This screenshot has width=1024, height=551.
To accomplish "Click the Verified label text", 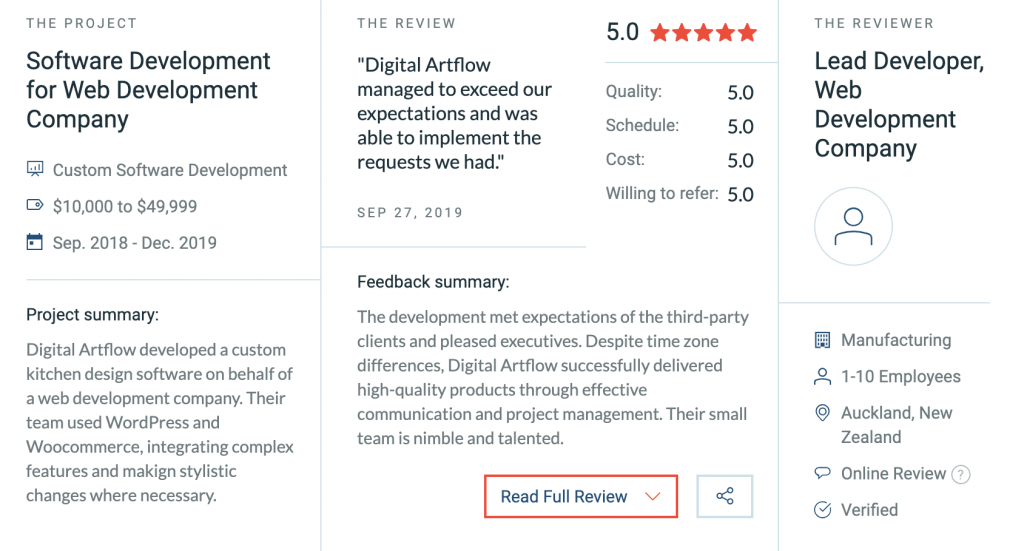I will coord(869,510).
